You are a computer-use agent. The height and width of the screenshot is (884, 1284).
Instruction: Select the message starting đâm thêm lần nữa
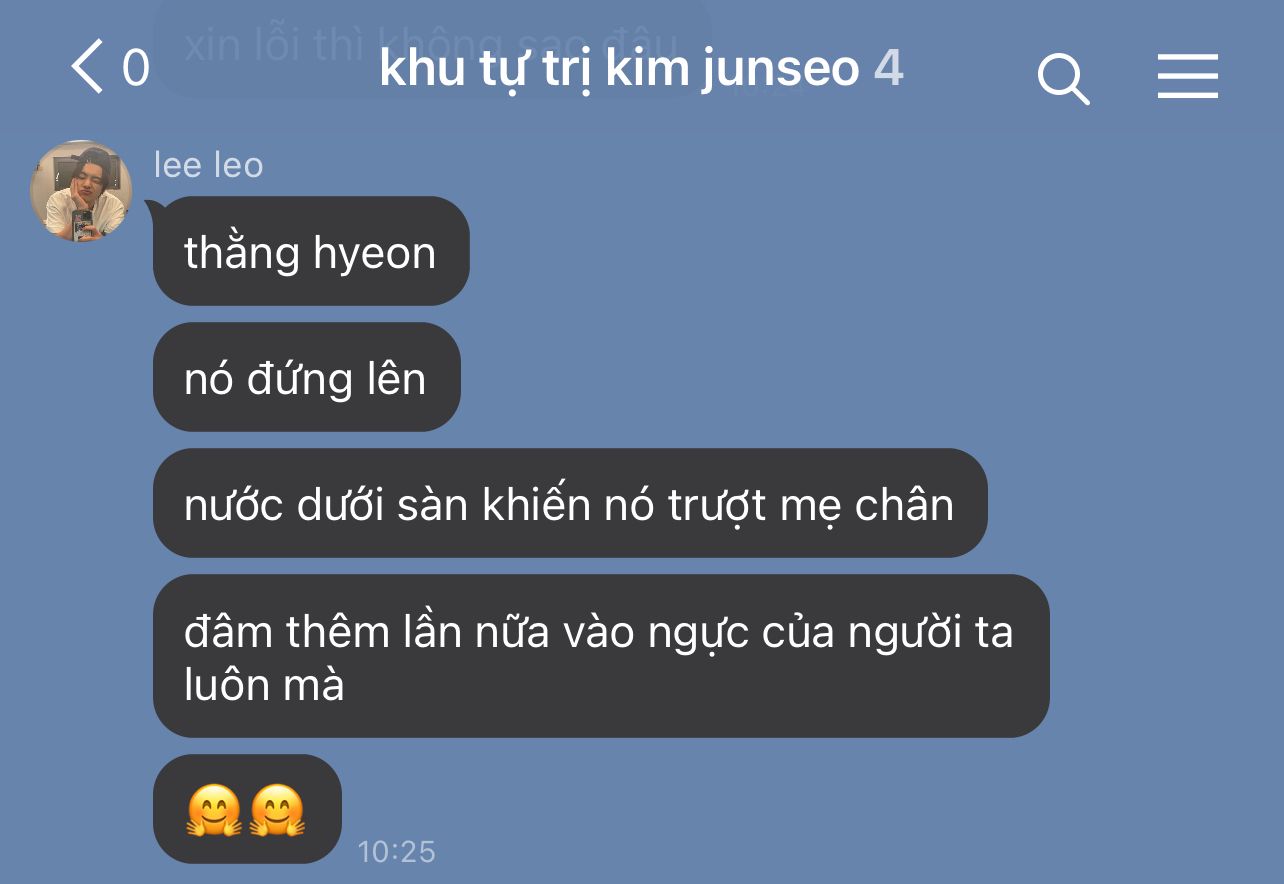pyautogui.click(x=600, y=656)
